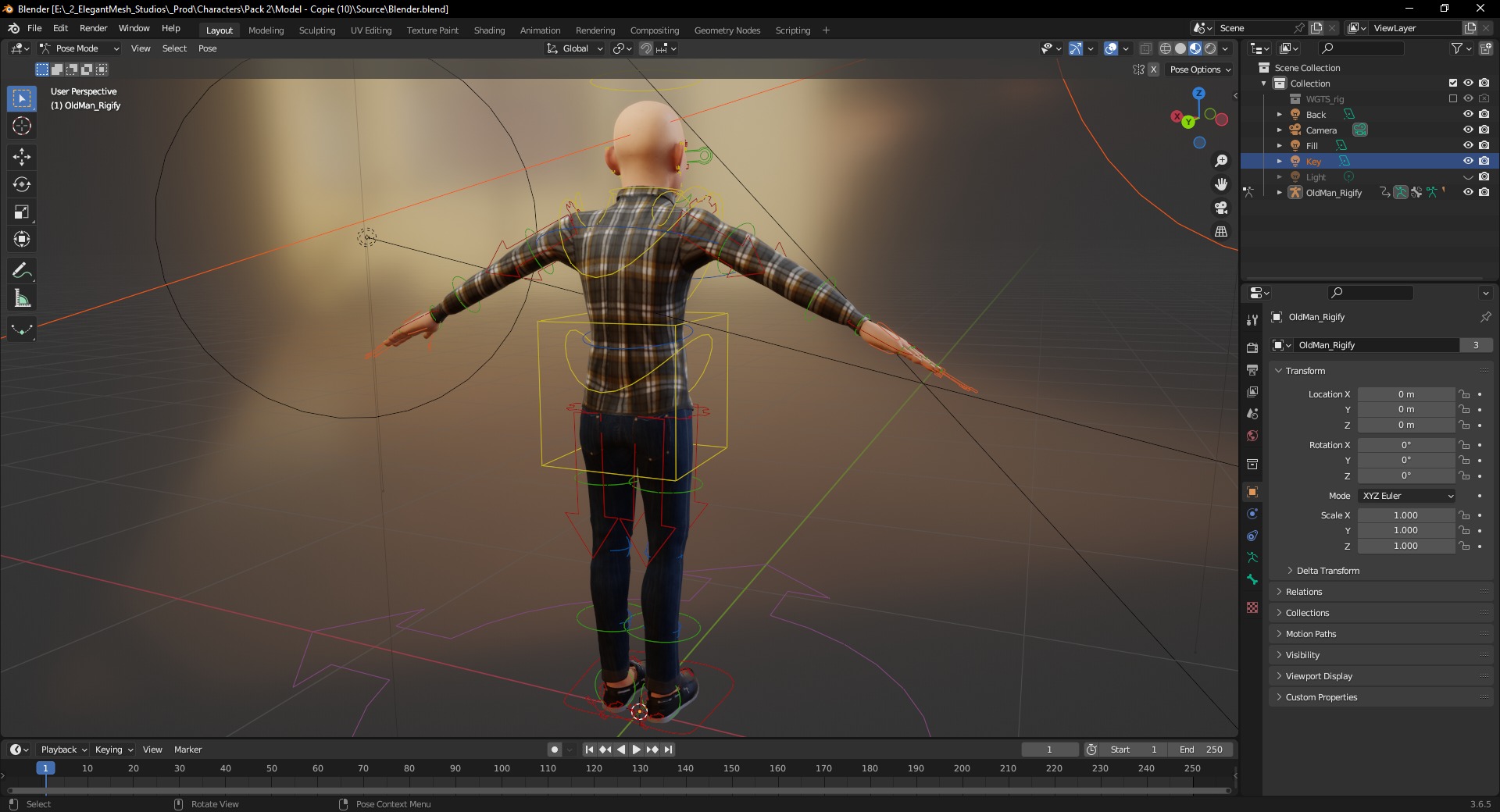Toggle viewport gizmos display

point(1076,48)
